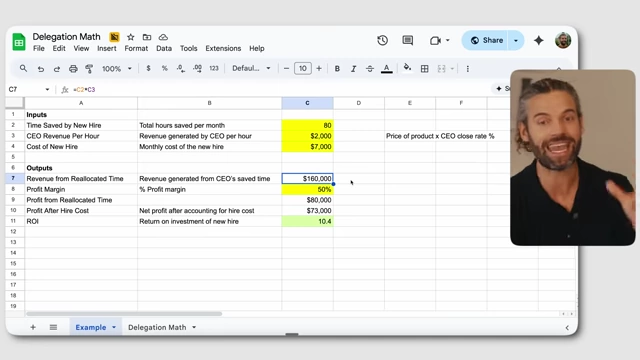Open the name box dropdown arrow
This screenshot has width=640, height=360.
pos(47,89)
